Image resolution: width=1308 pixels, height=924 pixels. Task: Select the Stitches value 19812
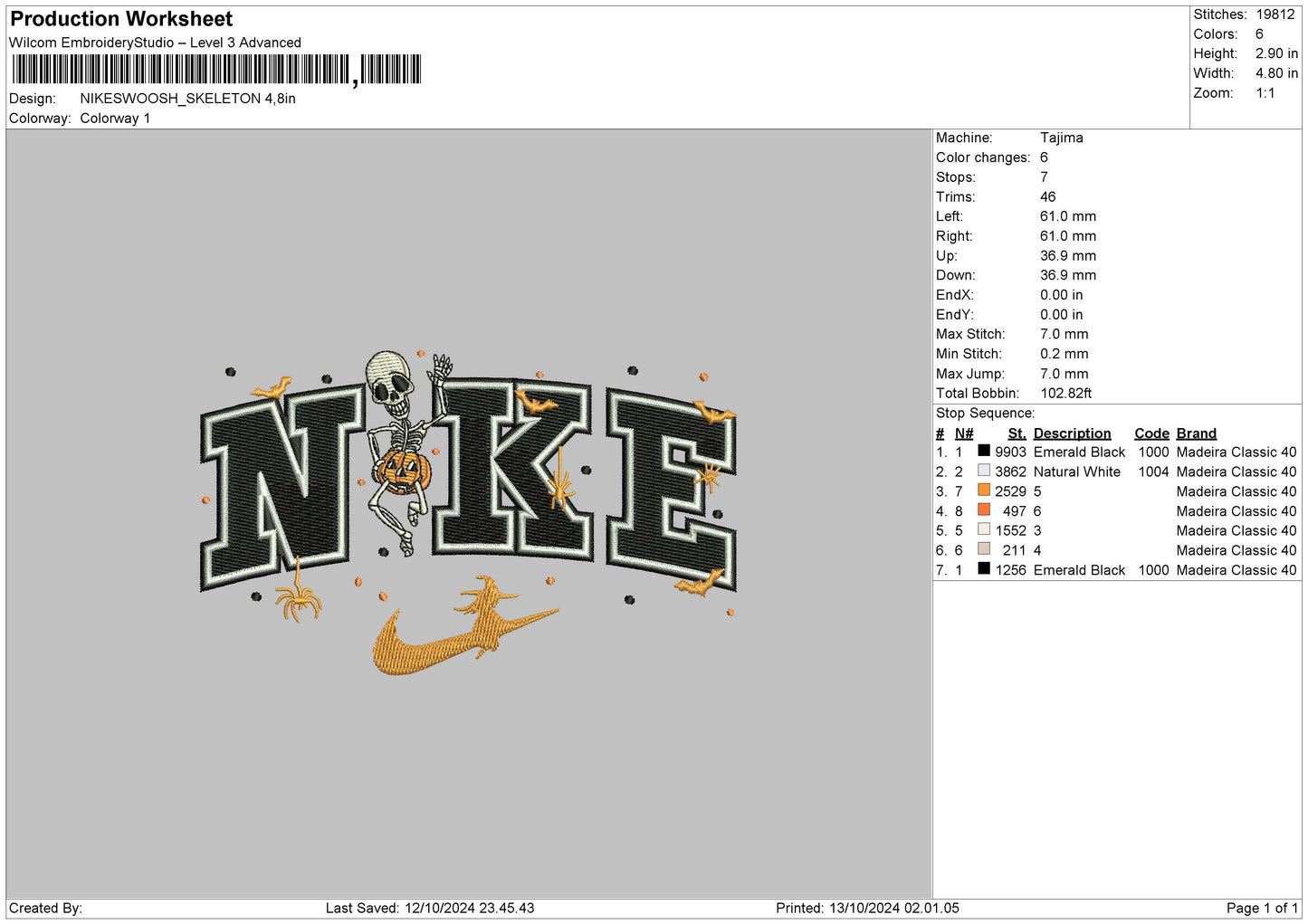[x=1275, y=14]
